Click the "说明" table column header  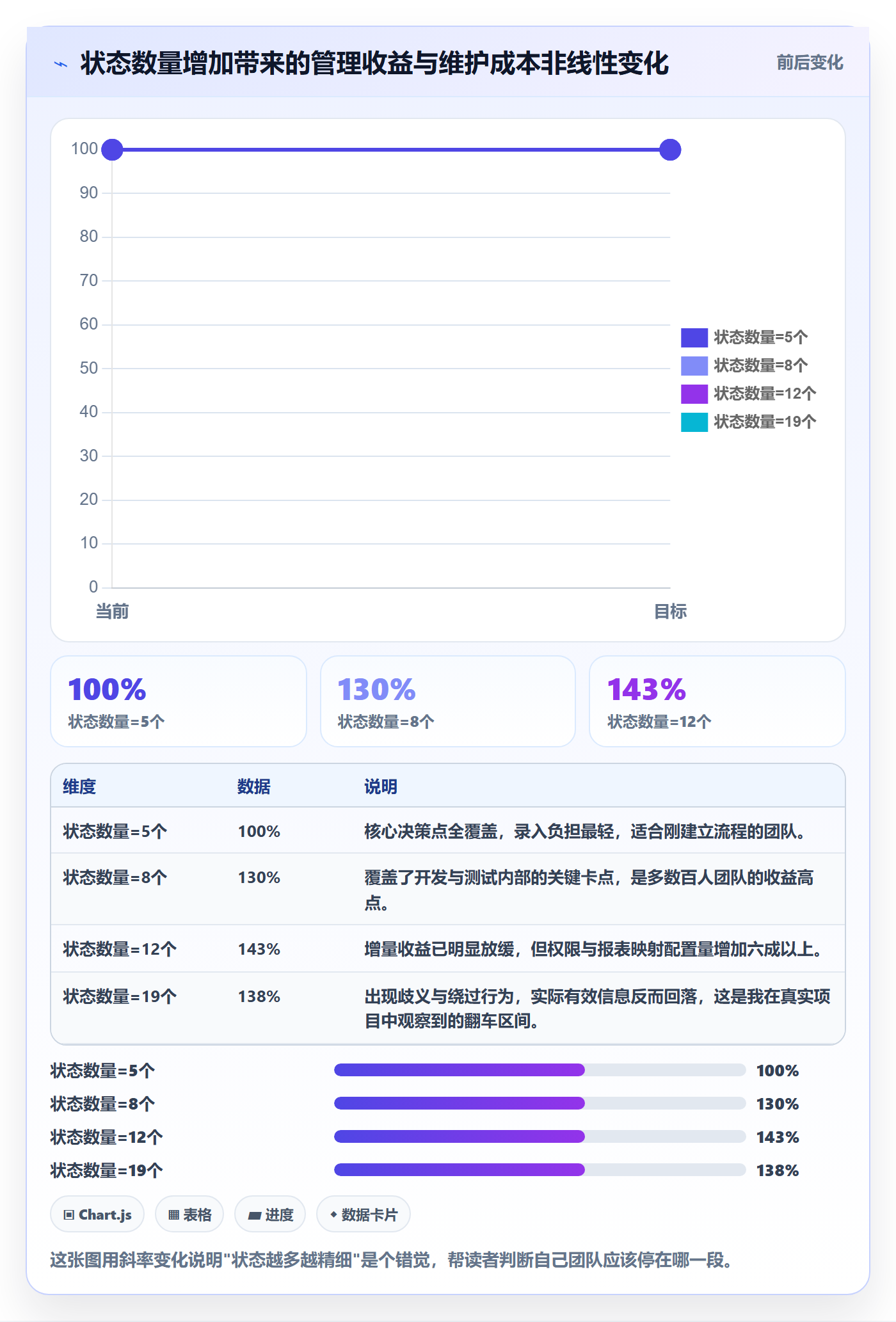click(x=381, y=786)
